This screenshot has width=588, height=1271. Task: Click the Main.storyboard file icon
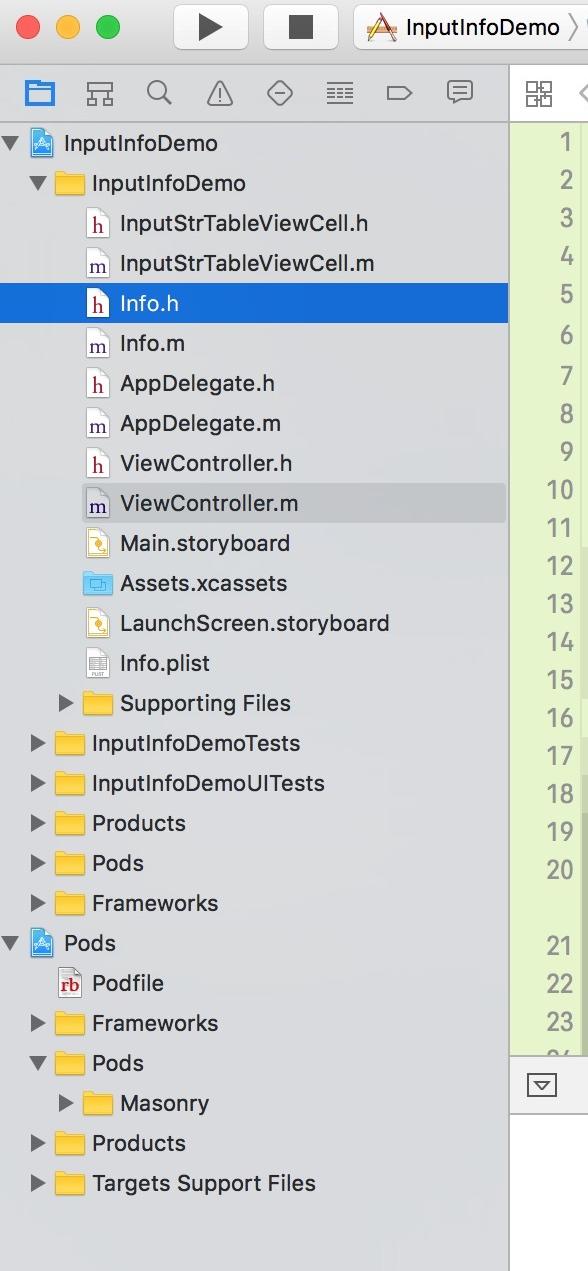98,543
